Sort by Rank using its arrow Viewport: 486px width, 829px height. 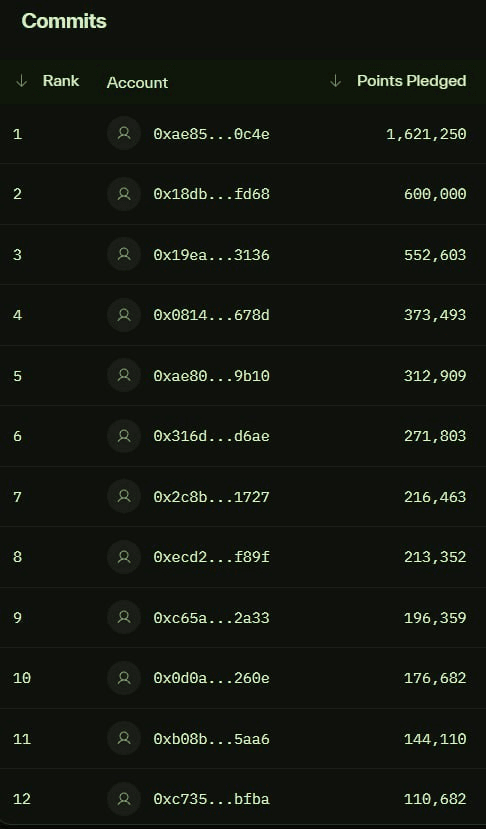[x=21, y=81]
